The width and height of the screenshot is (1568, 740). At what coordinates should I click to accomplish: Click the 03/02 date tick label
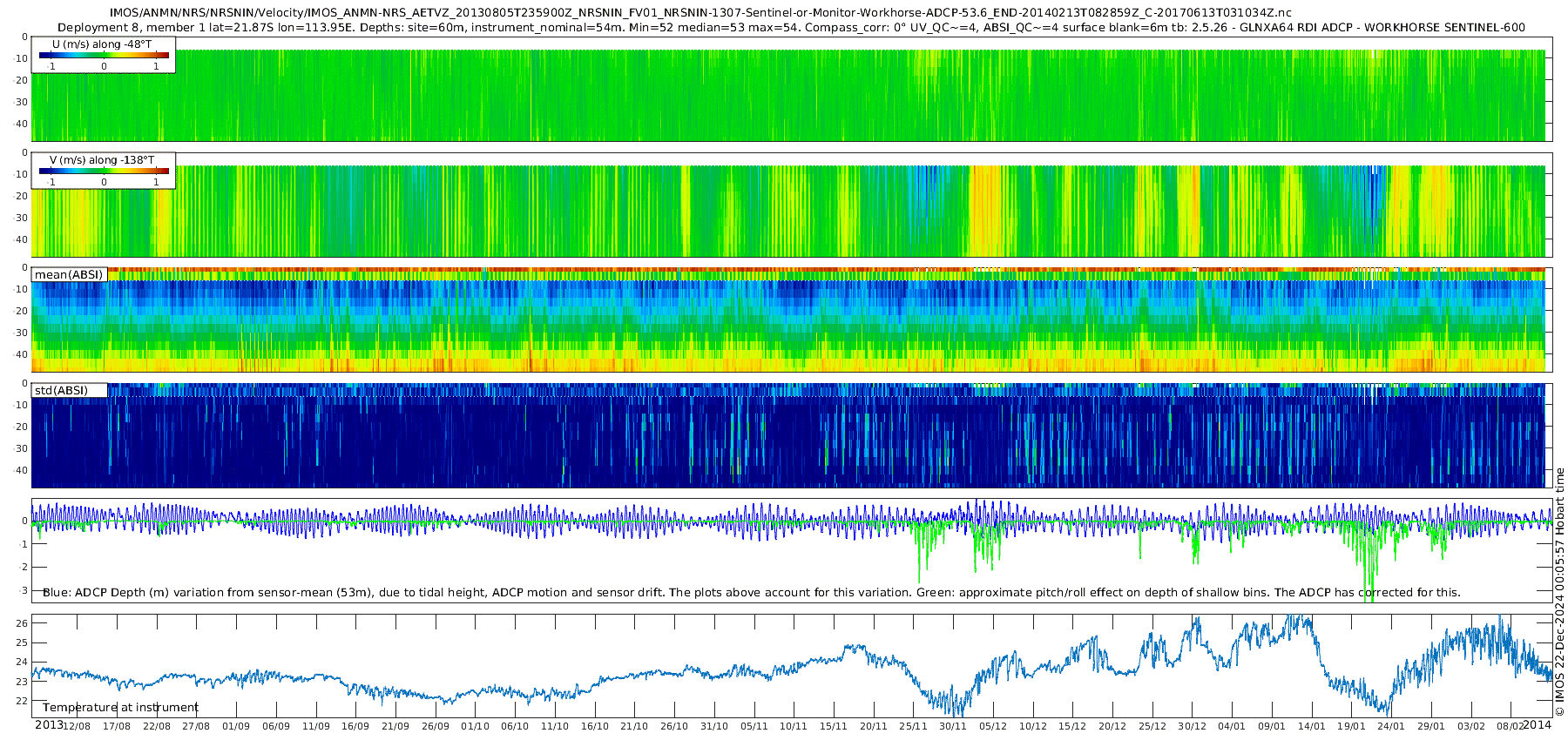(x=1471, y=726)
